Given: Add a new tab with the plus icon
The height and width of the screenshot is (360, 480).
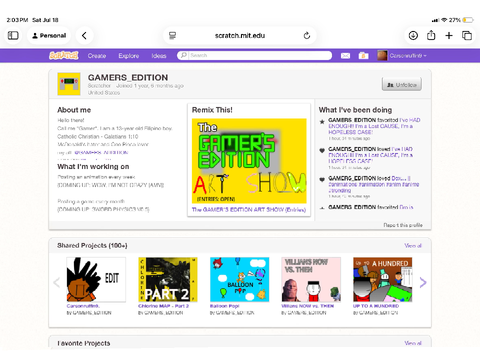Looking at the screenshot, I should tap(449, 35).
